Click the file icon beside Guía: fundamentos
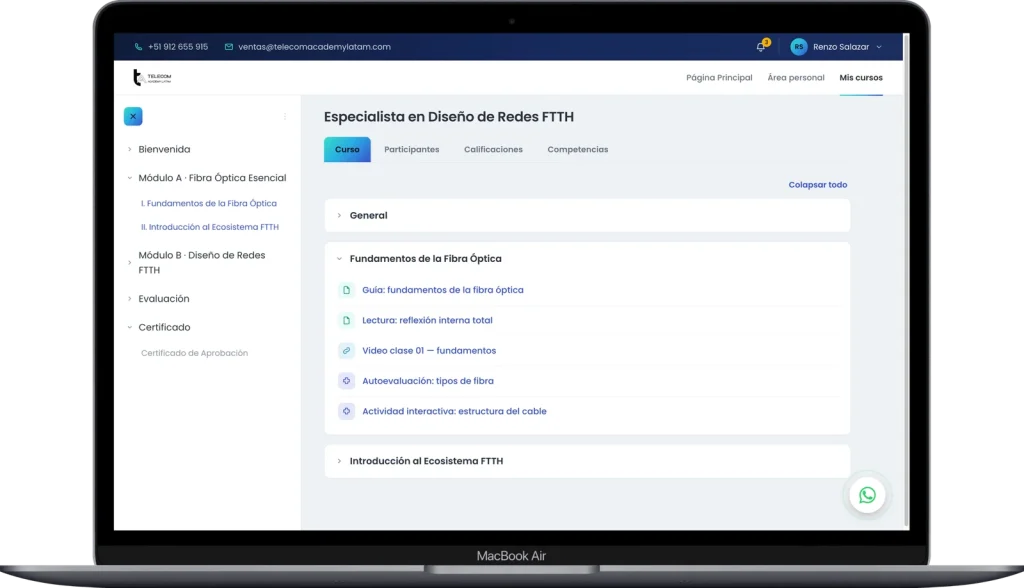This screenshot has width=1024, height=588. [346, 290]
